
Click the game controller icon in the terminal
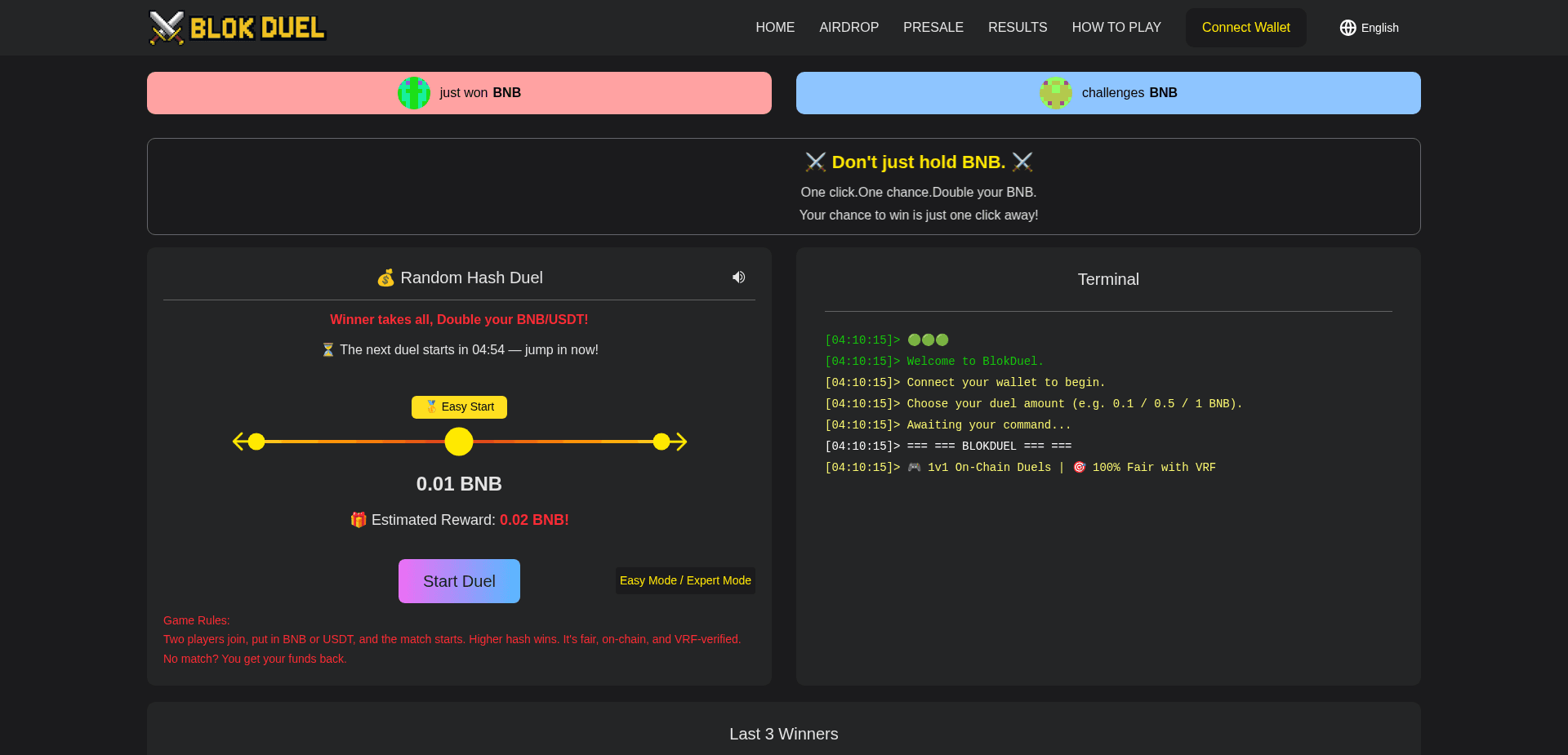point(913,467)
